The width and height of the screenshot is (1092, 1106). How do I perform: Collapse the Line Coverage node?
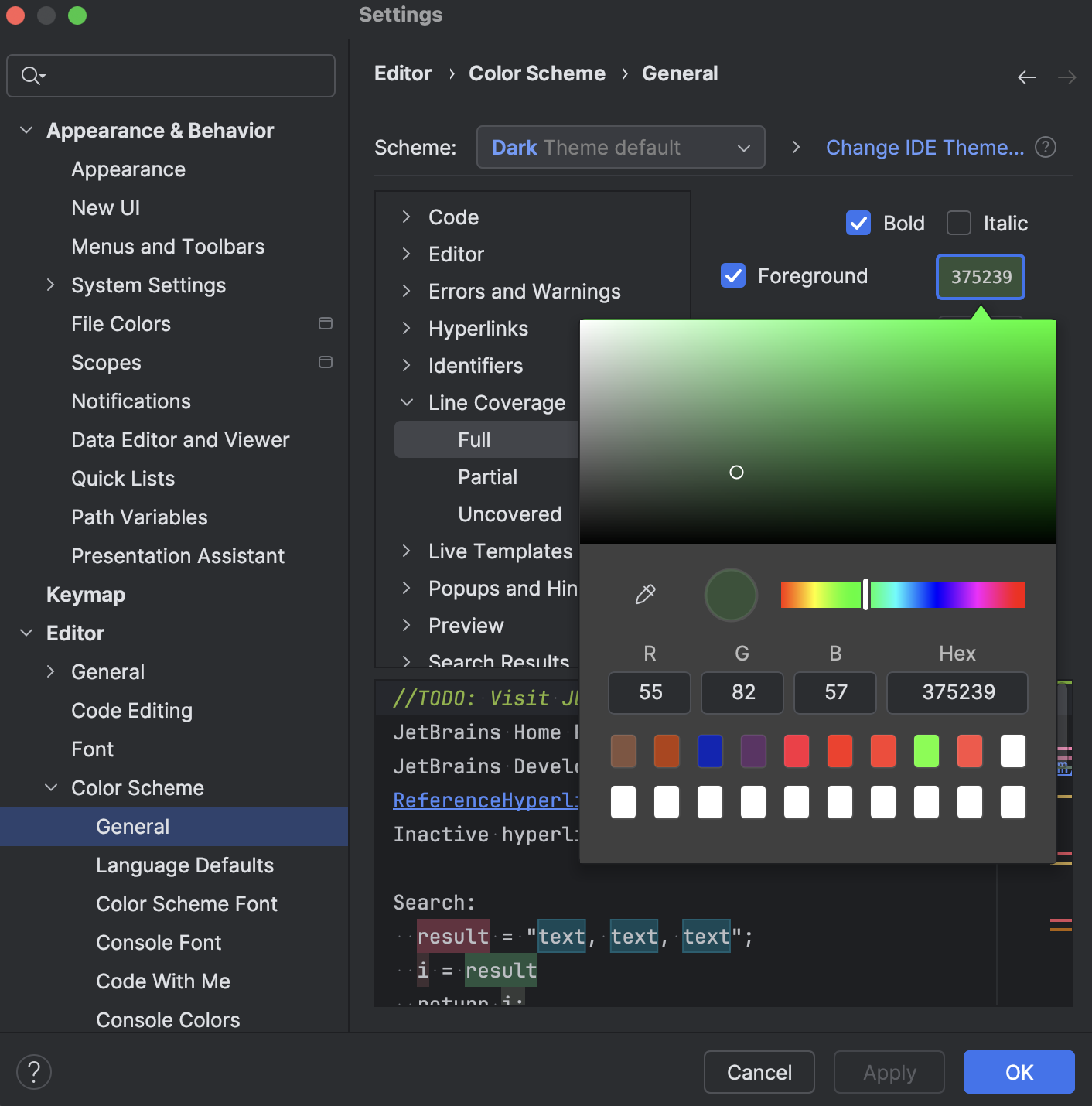407,402
